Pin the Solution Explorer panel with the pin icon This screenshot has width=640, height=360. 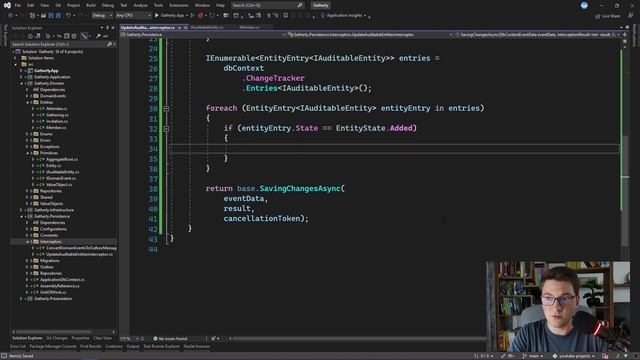click(107, 28)
